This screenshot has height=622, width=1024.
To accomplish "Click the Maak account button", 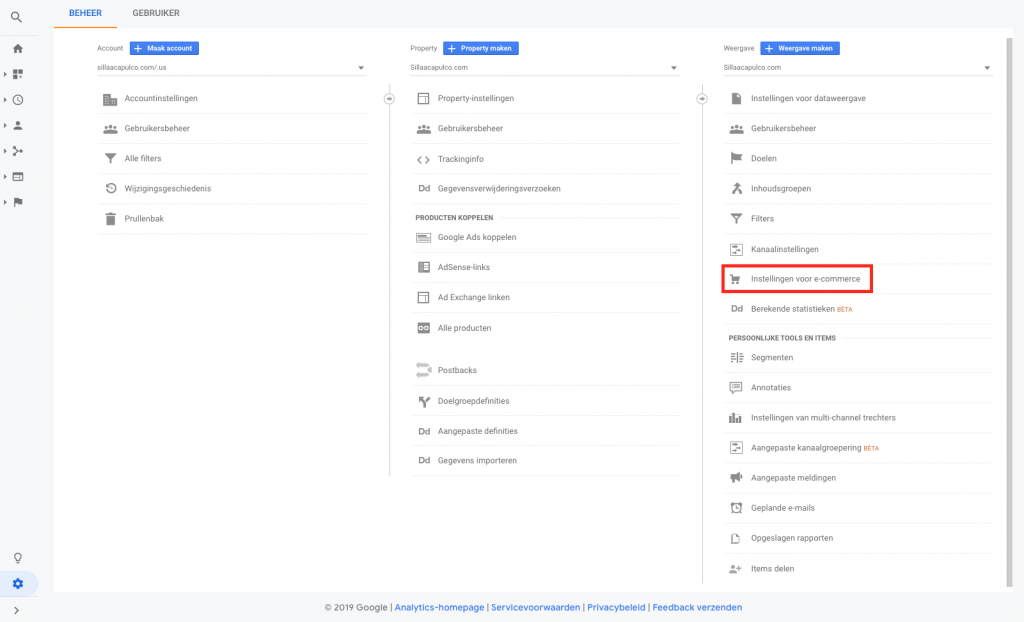I will [164, 48].
